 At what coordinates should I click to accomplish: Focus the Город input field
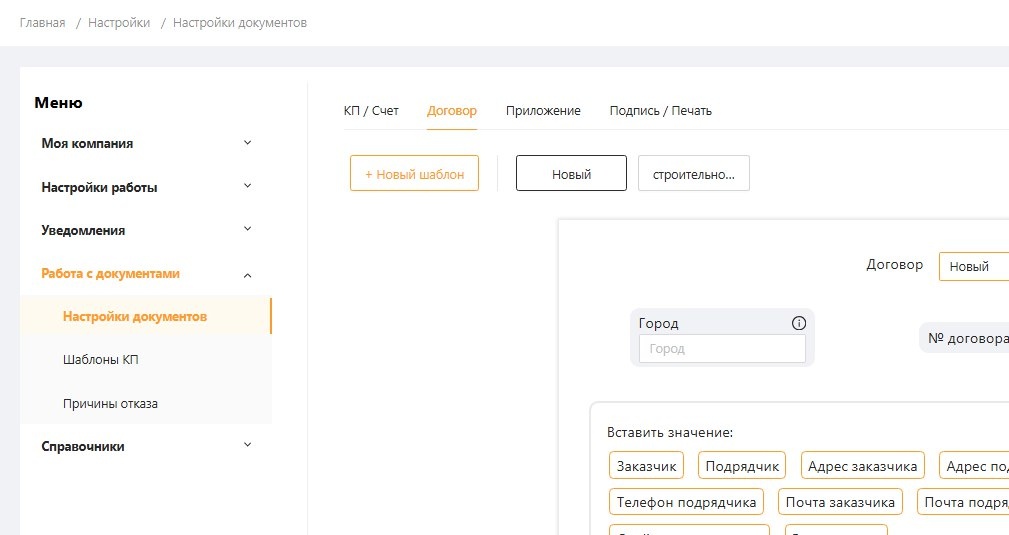click(x=722, y=348)
